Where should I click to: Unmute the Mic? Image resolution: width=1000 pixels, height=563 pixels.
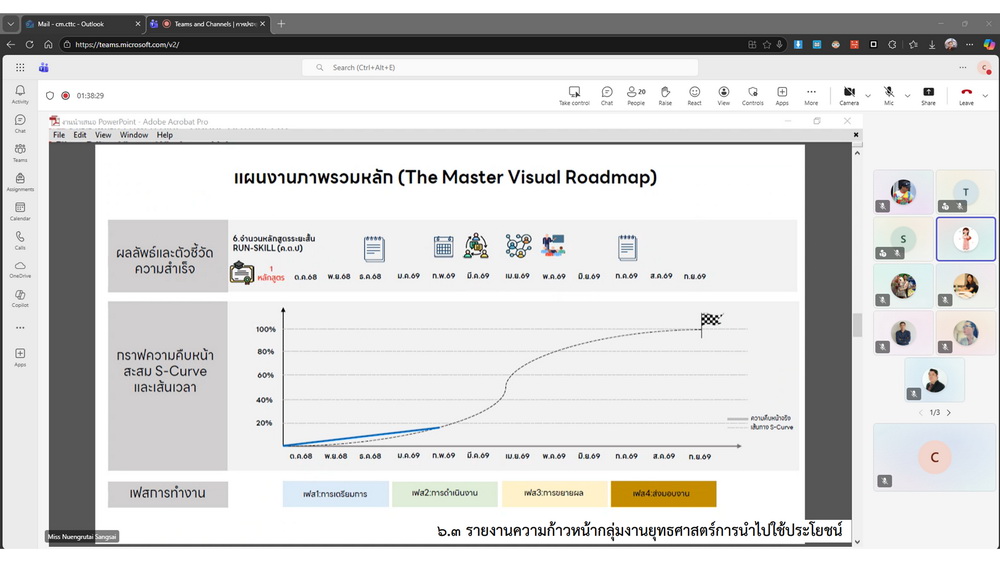(889, 95)
